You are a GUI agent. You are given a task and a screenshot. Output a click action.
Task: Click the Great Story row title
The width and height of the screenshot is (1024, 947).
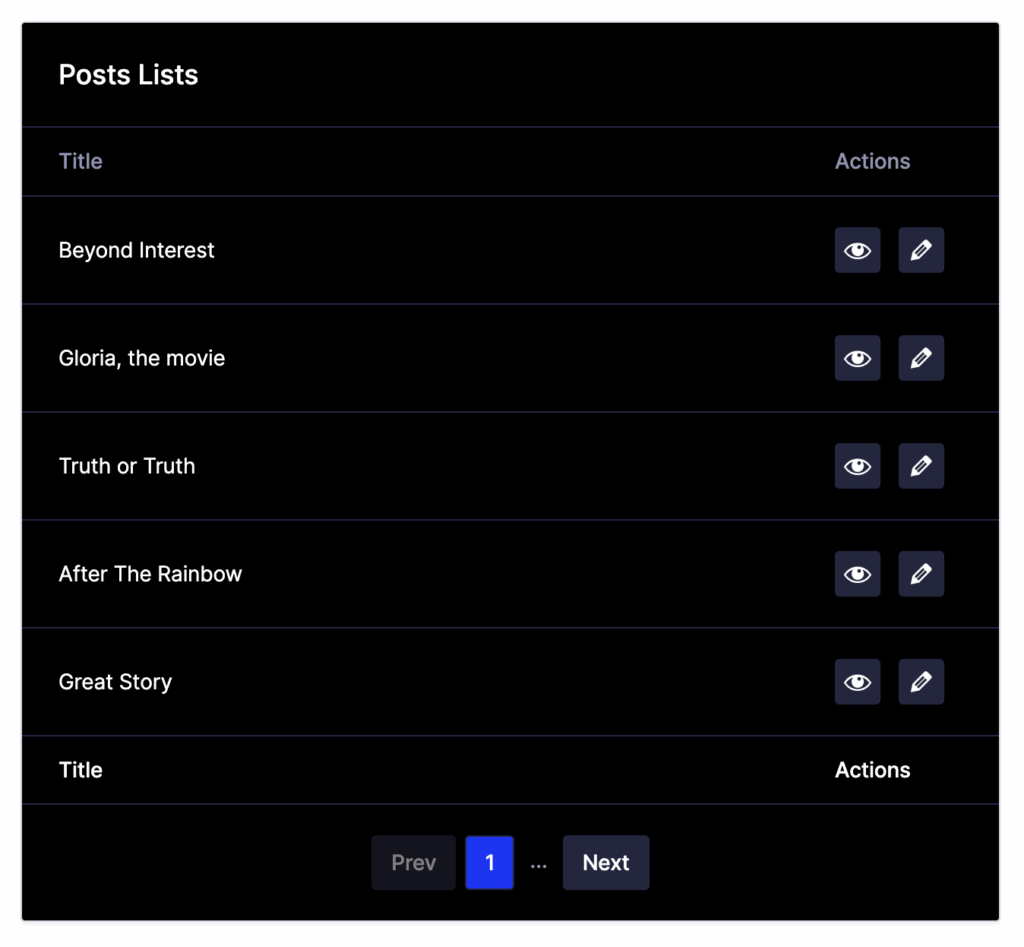click(x=115, y=682)
